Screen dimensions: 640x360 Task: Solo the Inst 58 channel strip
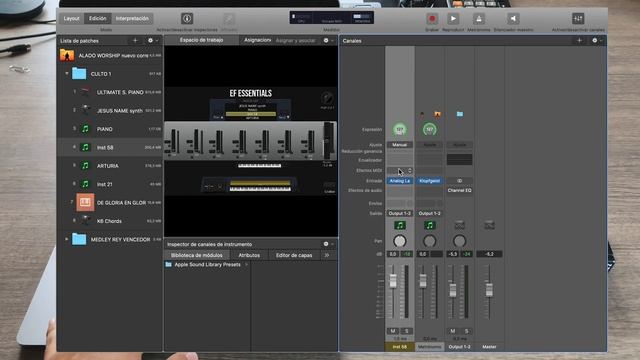coord(407,331)
